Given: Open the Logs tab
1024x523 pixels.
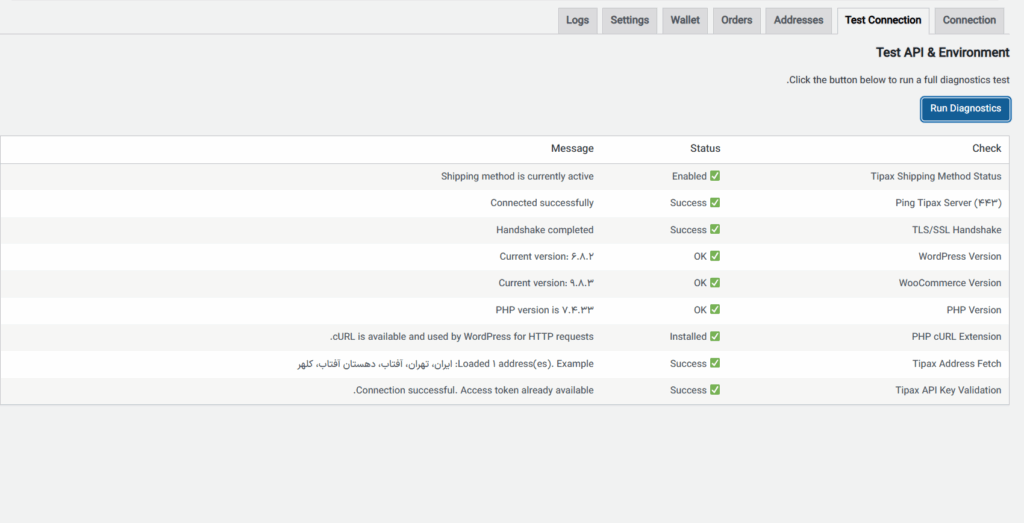Looking at the screenshot, I should click(577, 20).
